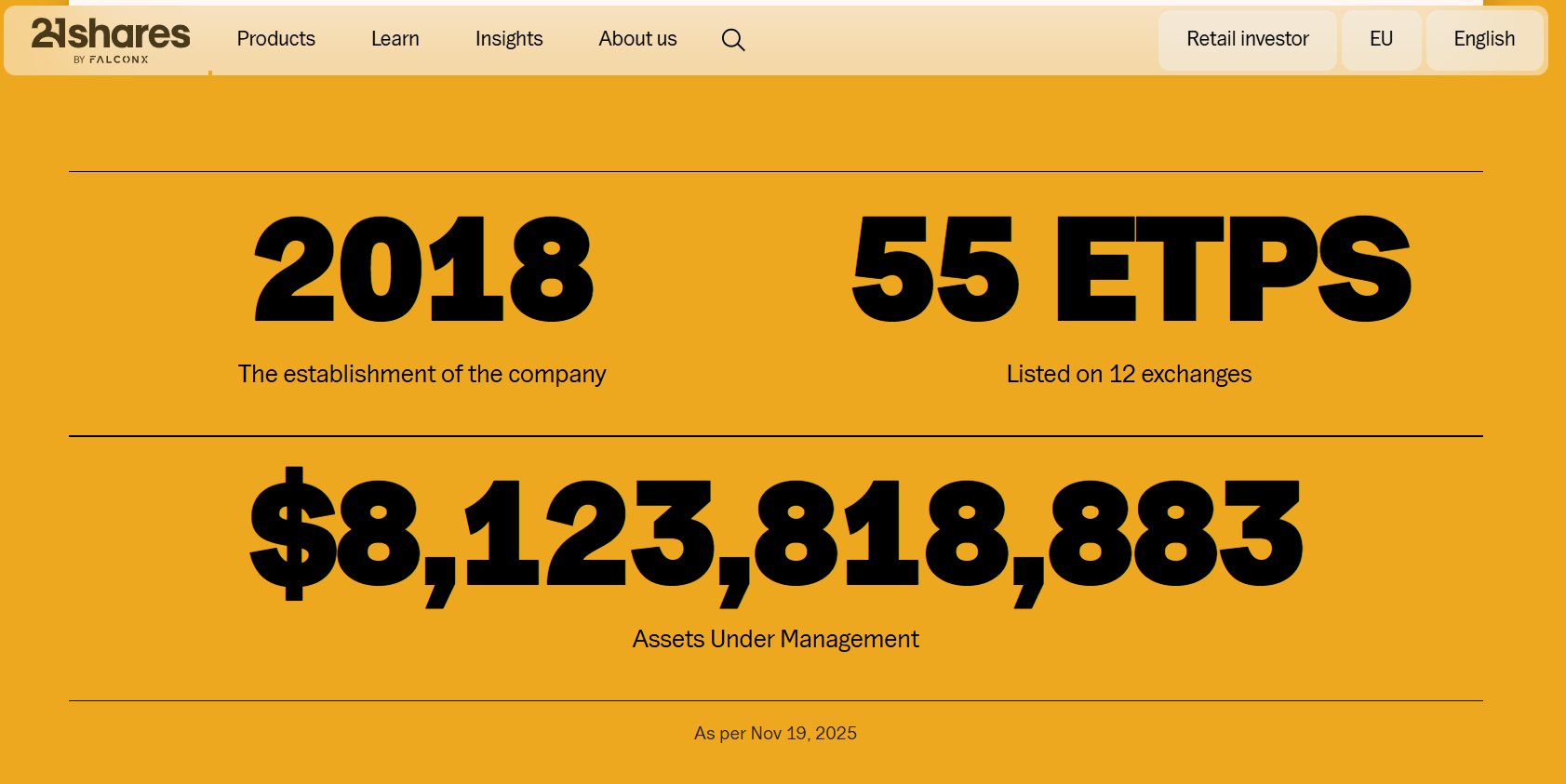Select the Assets Under Management label
Viewport: 1566px width, 784px height.
pos(775,639)
